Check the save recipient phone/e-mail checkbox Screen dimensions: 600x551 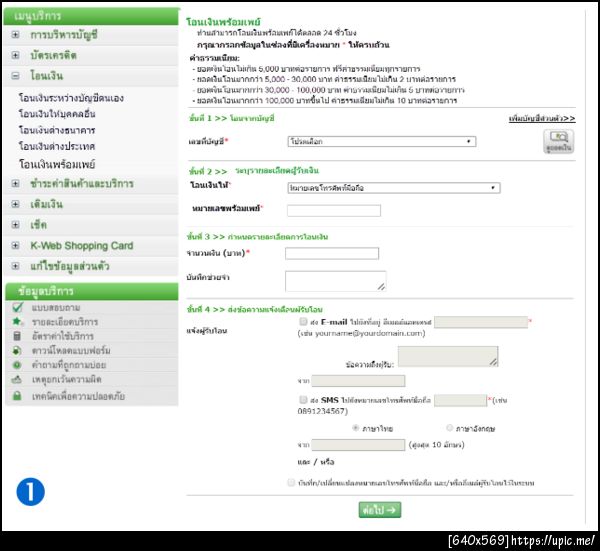click(291, 482)
